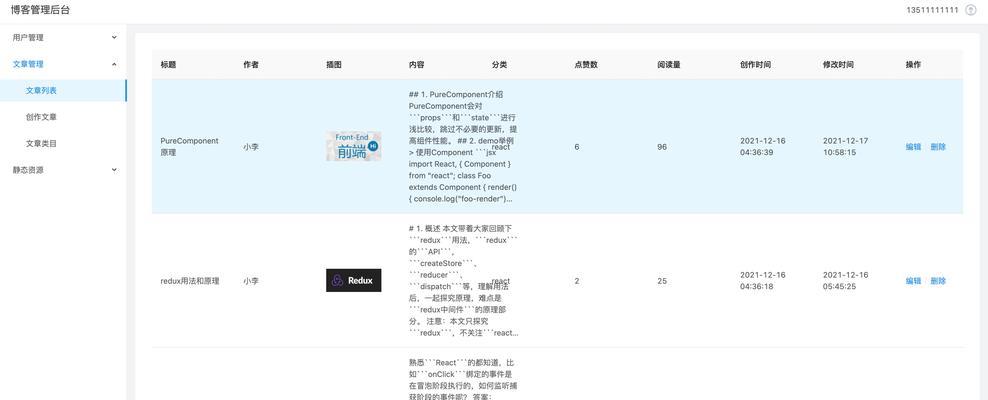Delete the redux用法和原理 article
The image size is (988, 400).
[x=938, y=281]
